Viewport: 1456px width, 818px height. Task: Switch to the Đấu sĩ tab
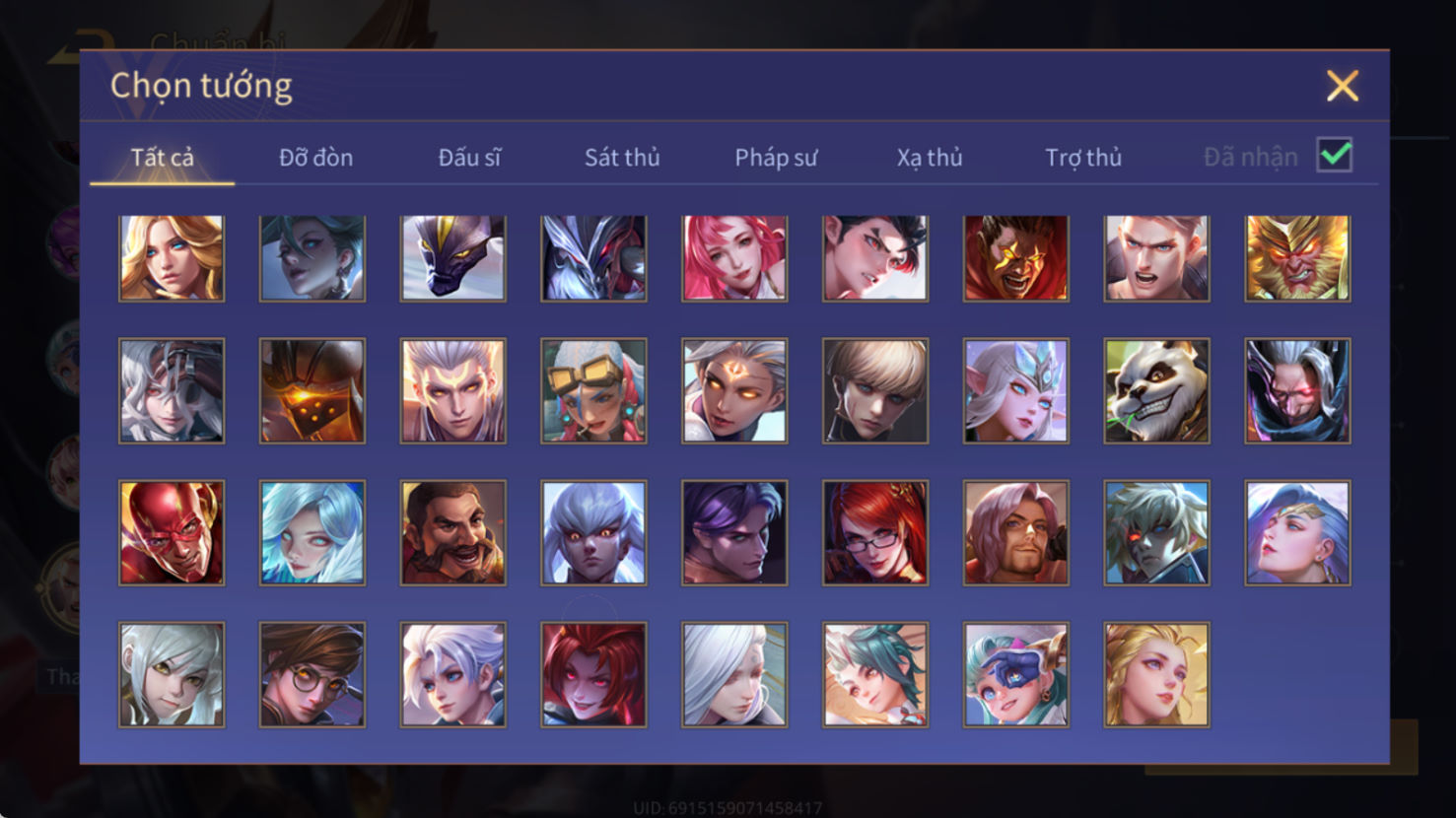[x=469, y=157]
